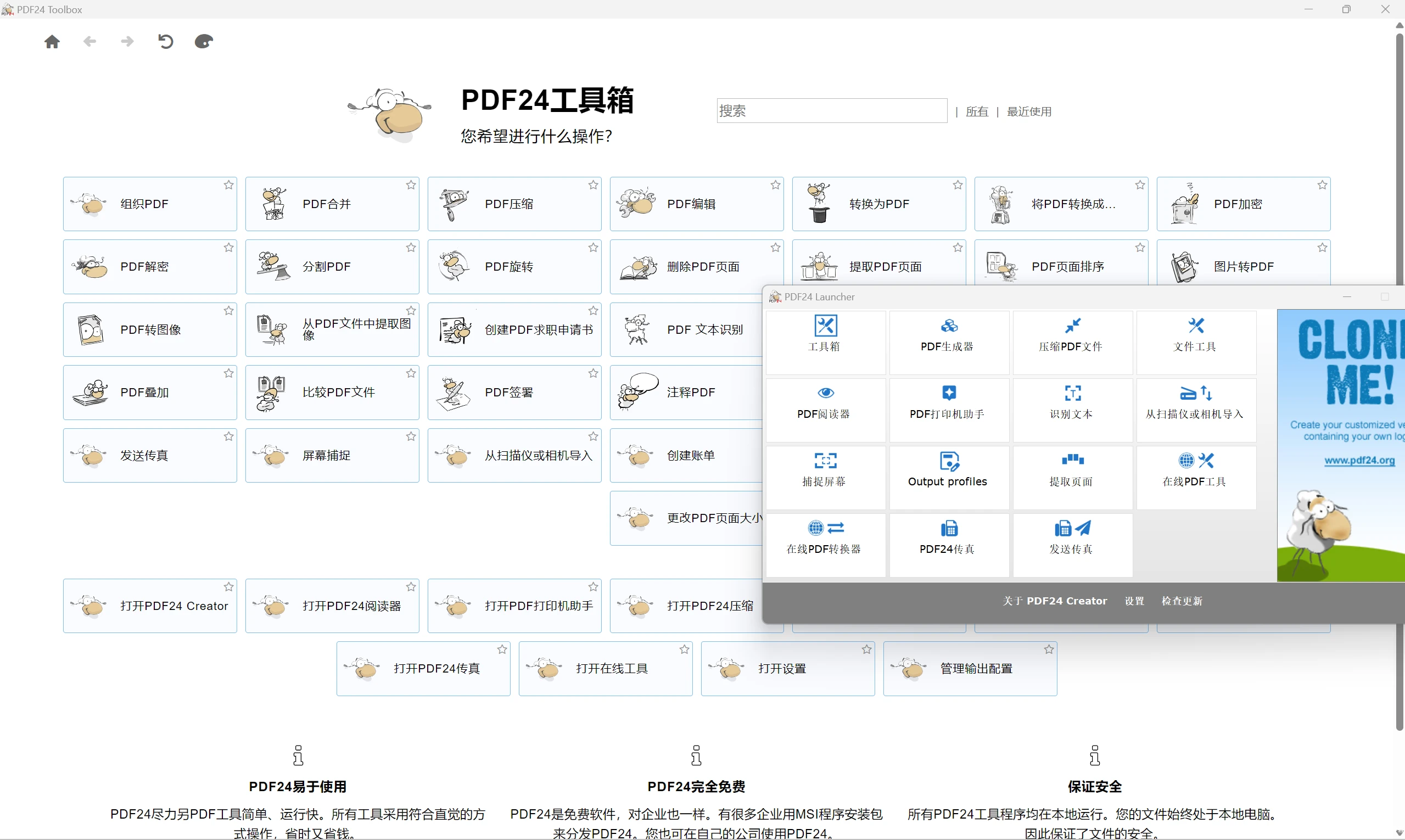The height and width of the screenshot is (840, 1405).
Task: Open the 图片转PDF tool
Action: 1244,262
